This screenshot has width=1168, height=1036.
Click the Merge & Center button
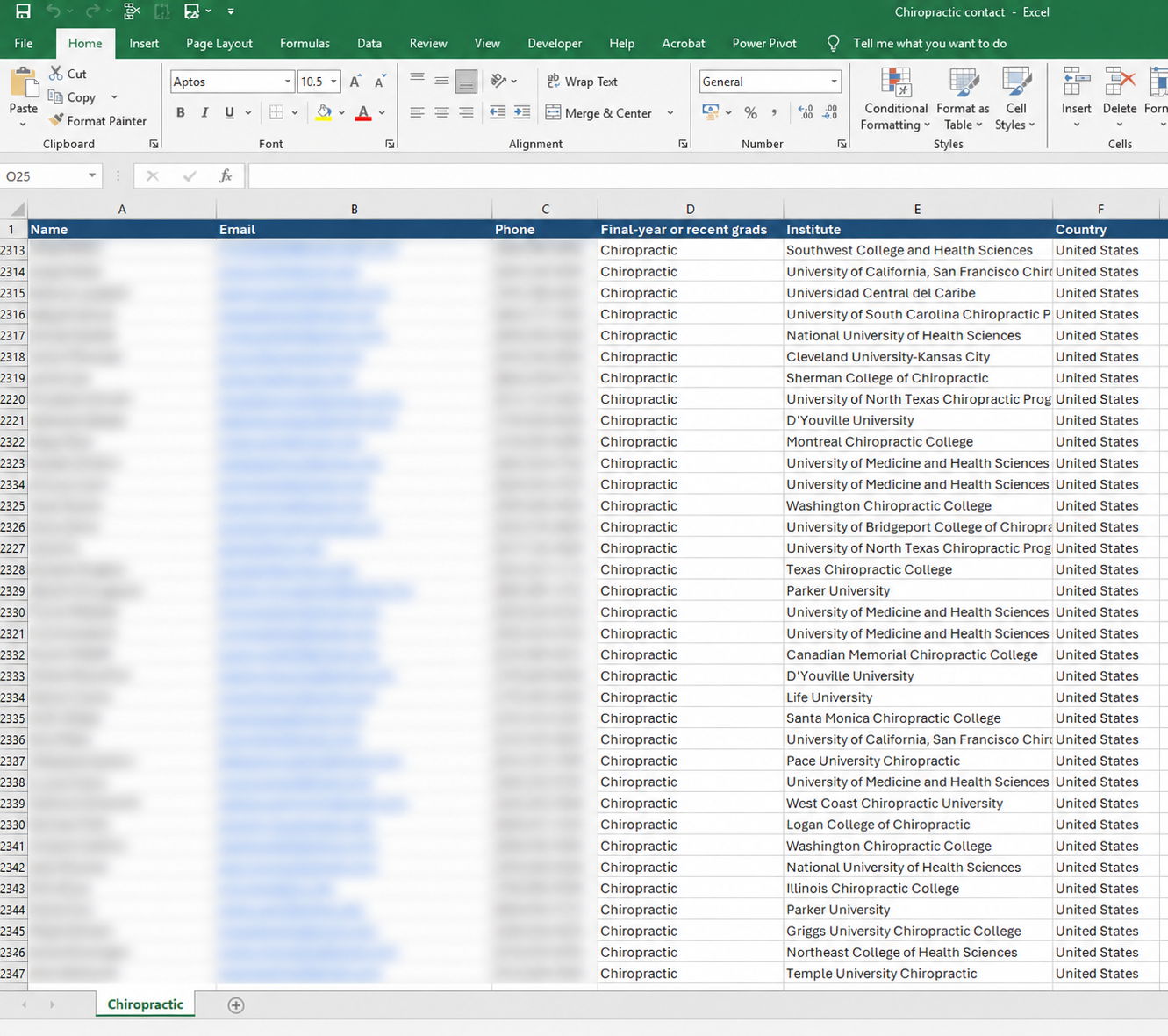click(x=599, y=113)
